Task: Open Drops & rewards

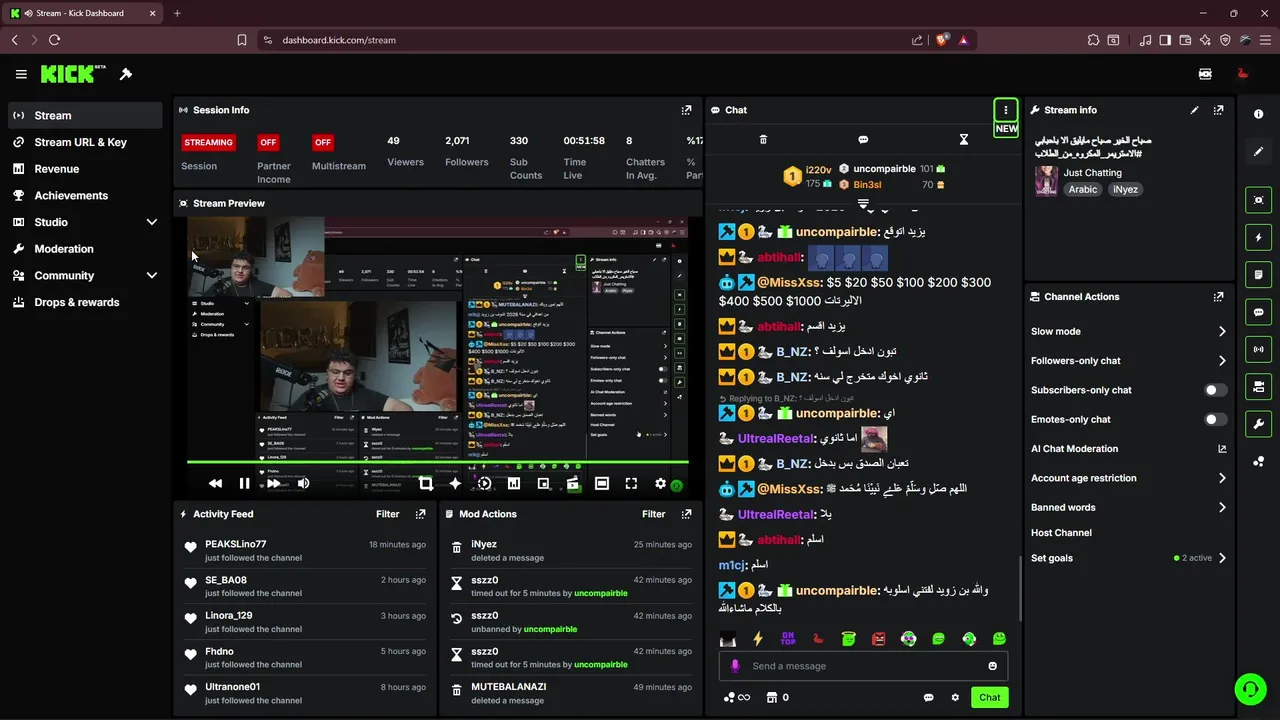Action: [85, 302]
